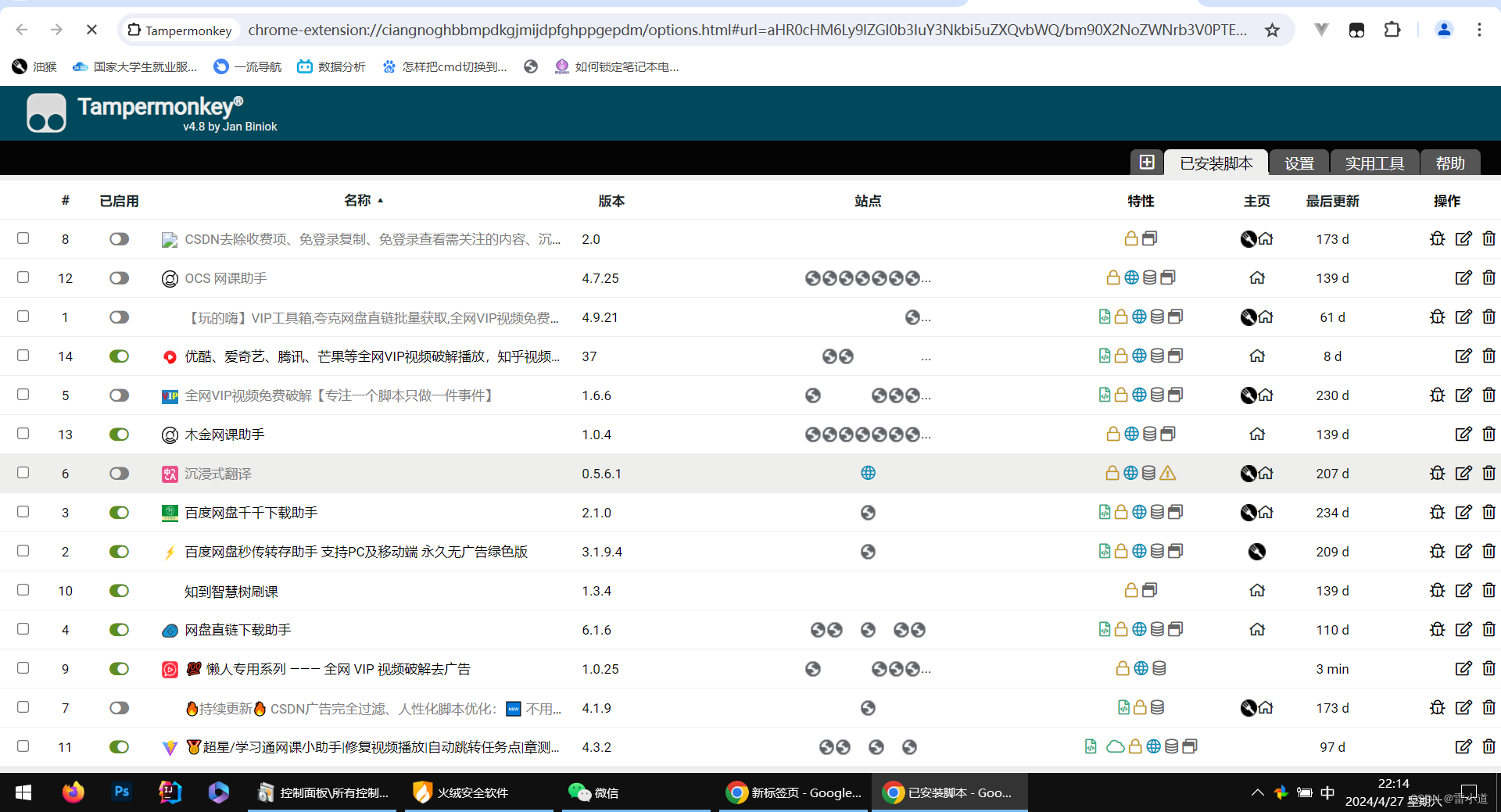Select checkbox for script number 11

[23, 746]
